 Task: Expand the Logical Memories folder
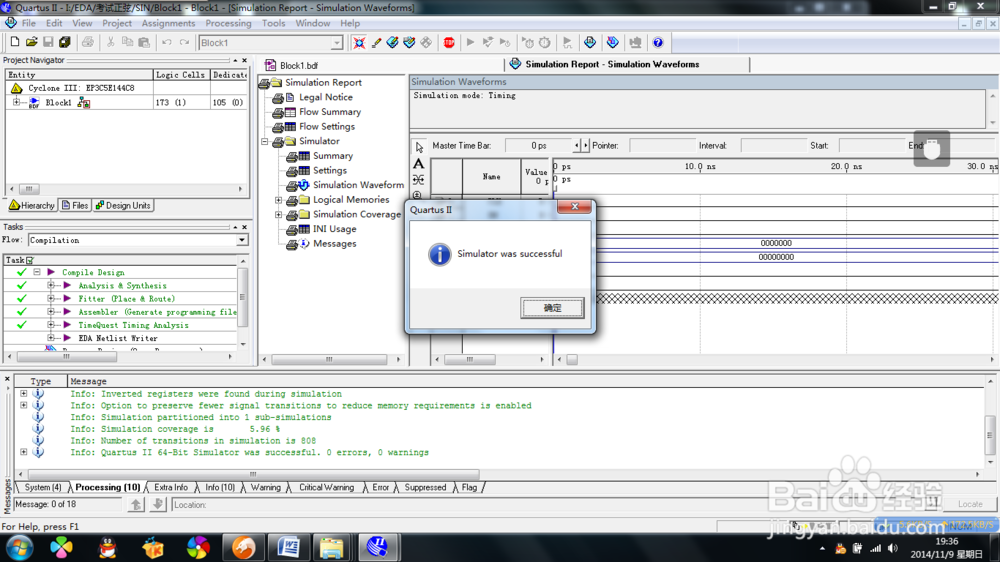coord(279,200)
